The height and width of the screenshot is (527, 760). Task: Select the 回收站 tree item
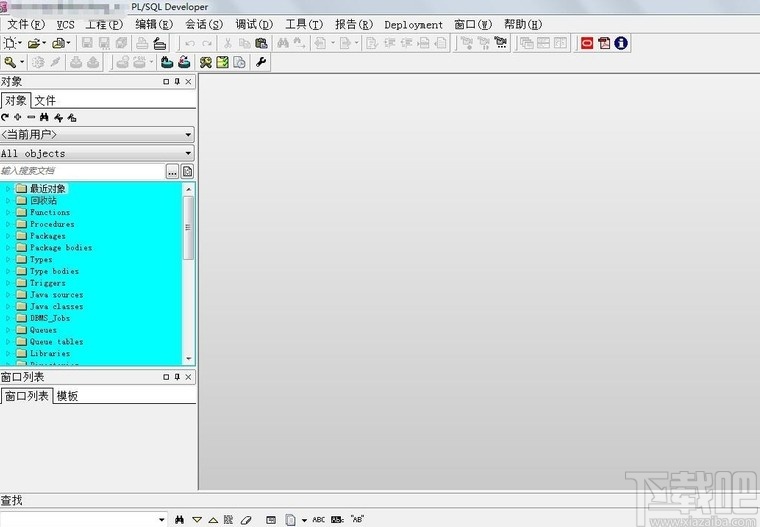click(43, 200)
